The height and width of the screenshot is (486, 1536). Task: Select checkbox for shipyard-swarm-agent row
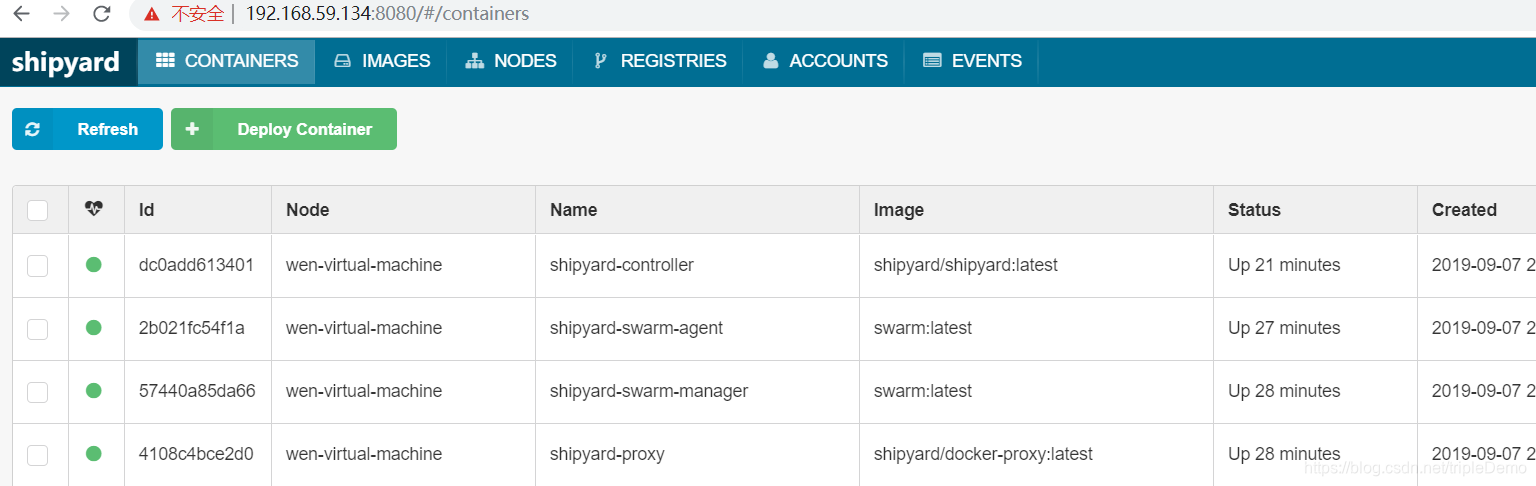click(x=38, y=329)
